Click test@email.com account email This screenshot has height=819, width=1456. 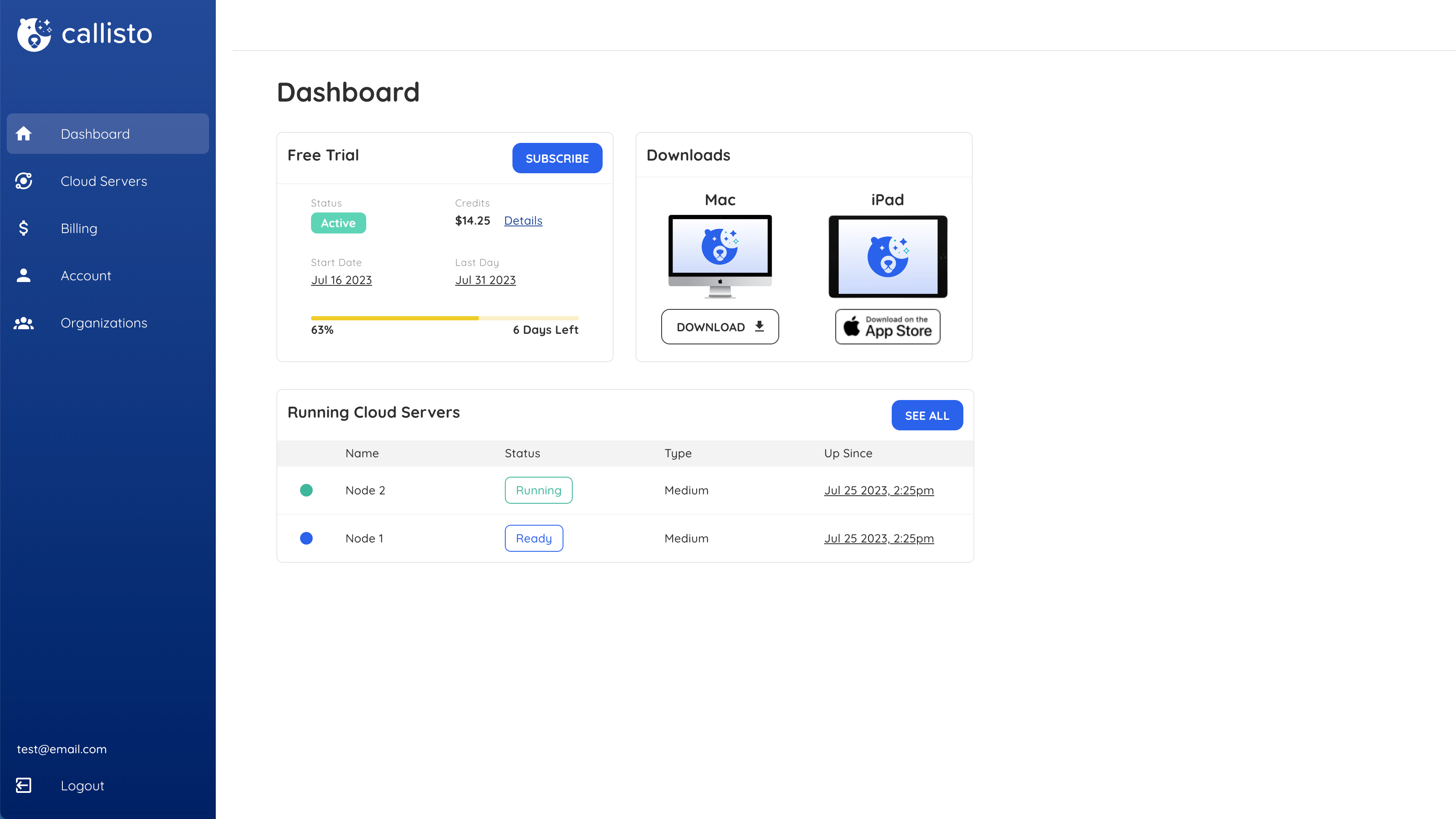61,748
